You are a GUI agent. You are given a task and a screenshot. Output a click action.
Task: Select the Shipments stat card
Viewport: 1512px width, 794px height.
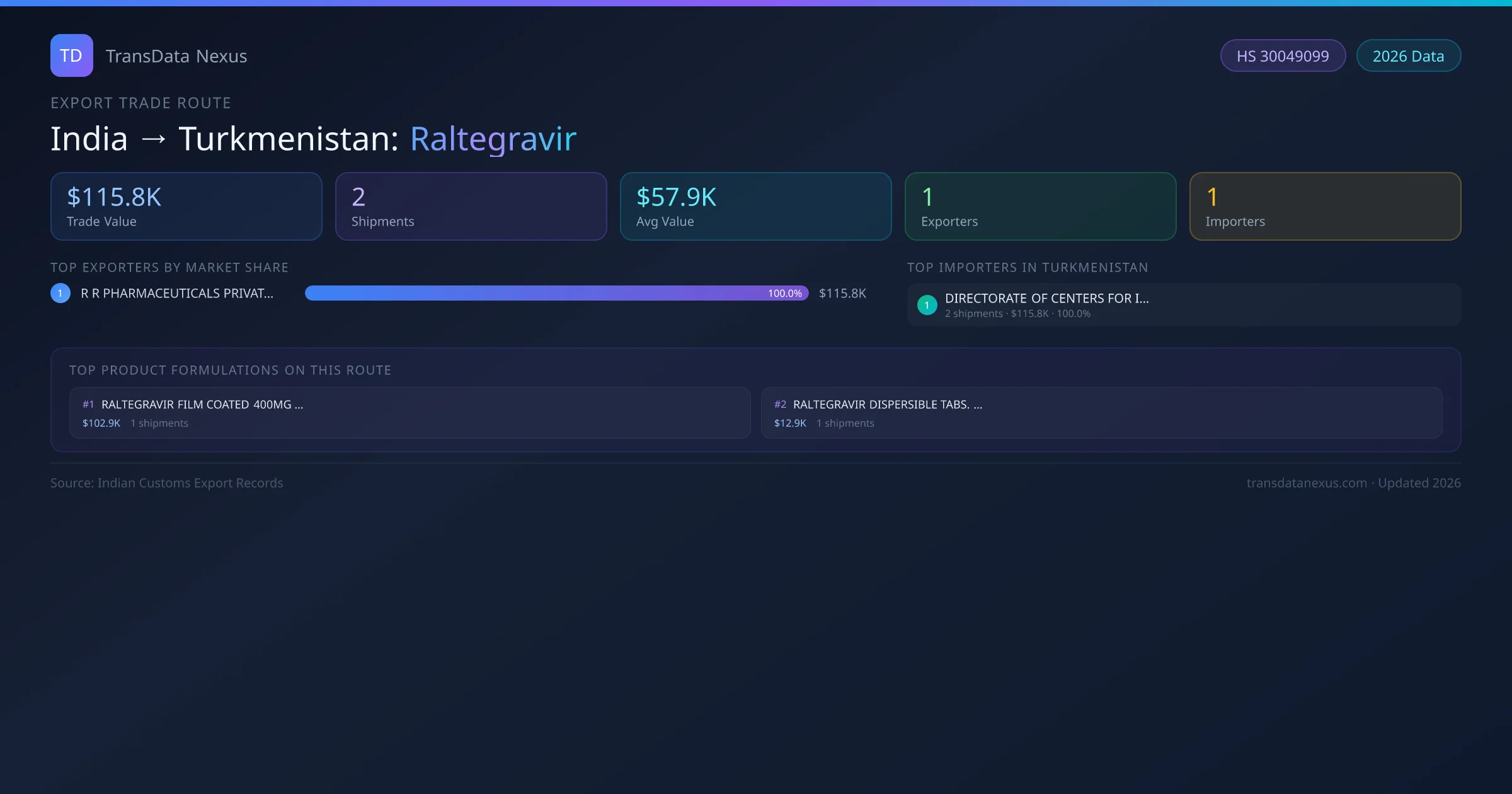click(471, 206)
